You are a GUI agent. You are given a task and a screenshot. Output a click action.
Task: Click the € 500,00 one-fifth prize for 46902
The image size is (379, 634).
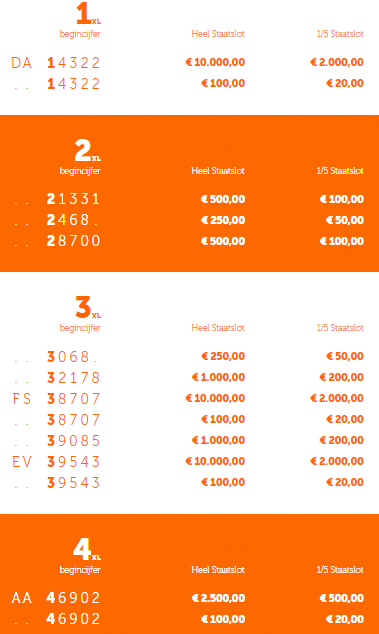342,598
